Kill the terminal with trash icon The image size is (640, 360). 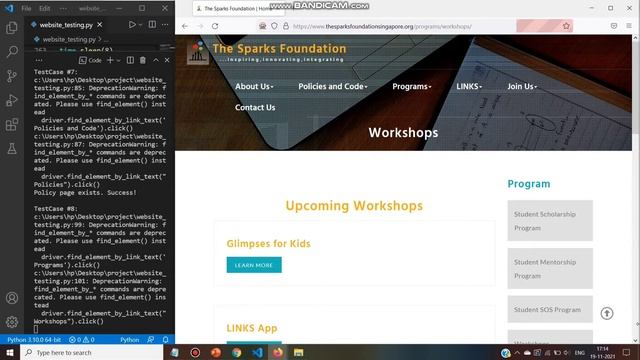pyautogui.click(x=143, y=60)
